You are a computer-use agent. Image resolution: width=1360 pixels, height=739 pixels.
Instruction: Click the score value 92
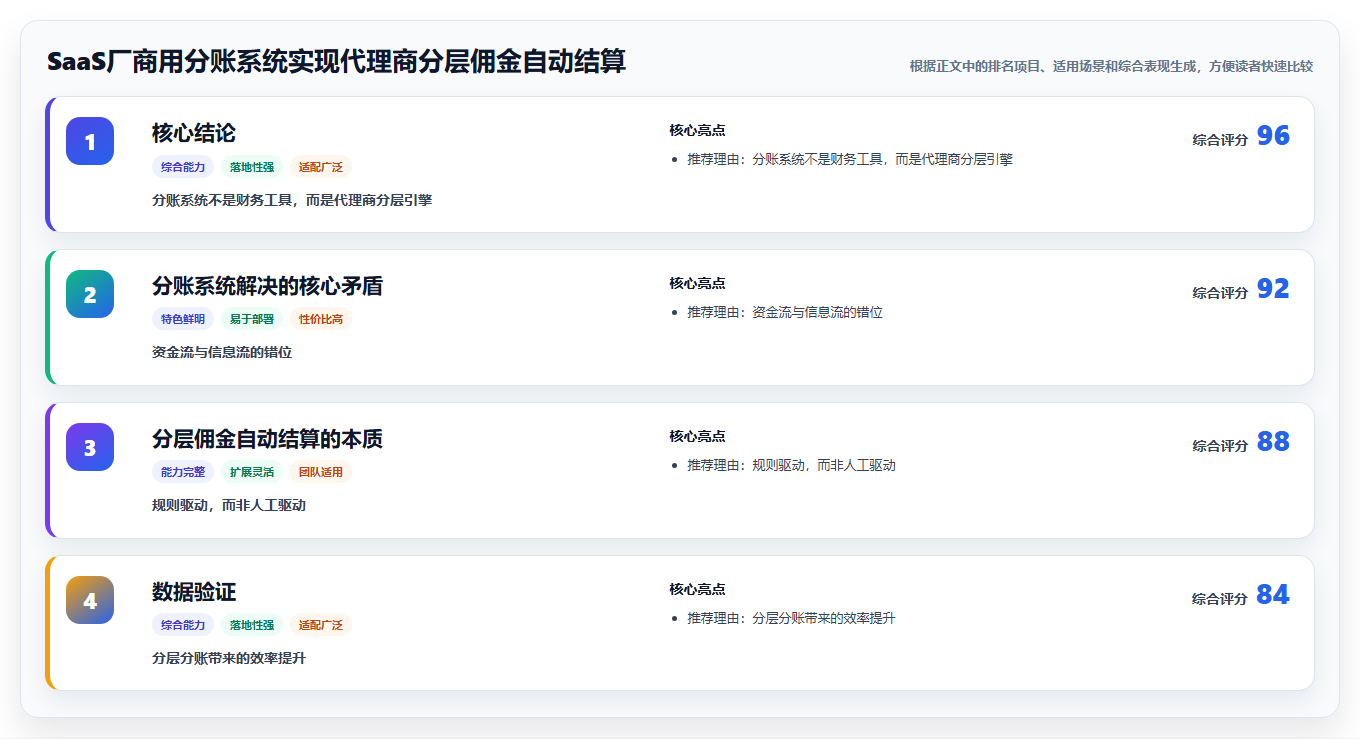tap(1273, 289)
